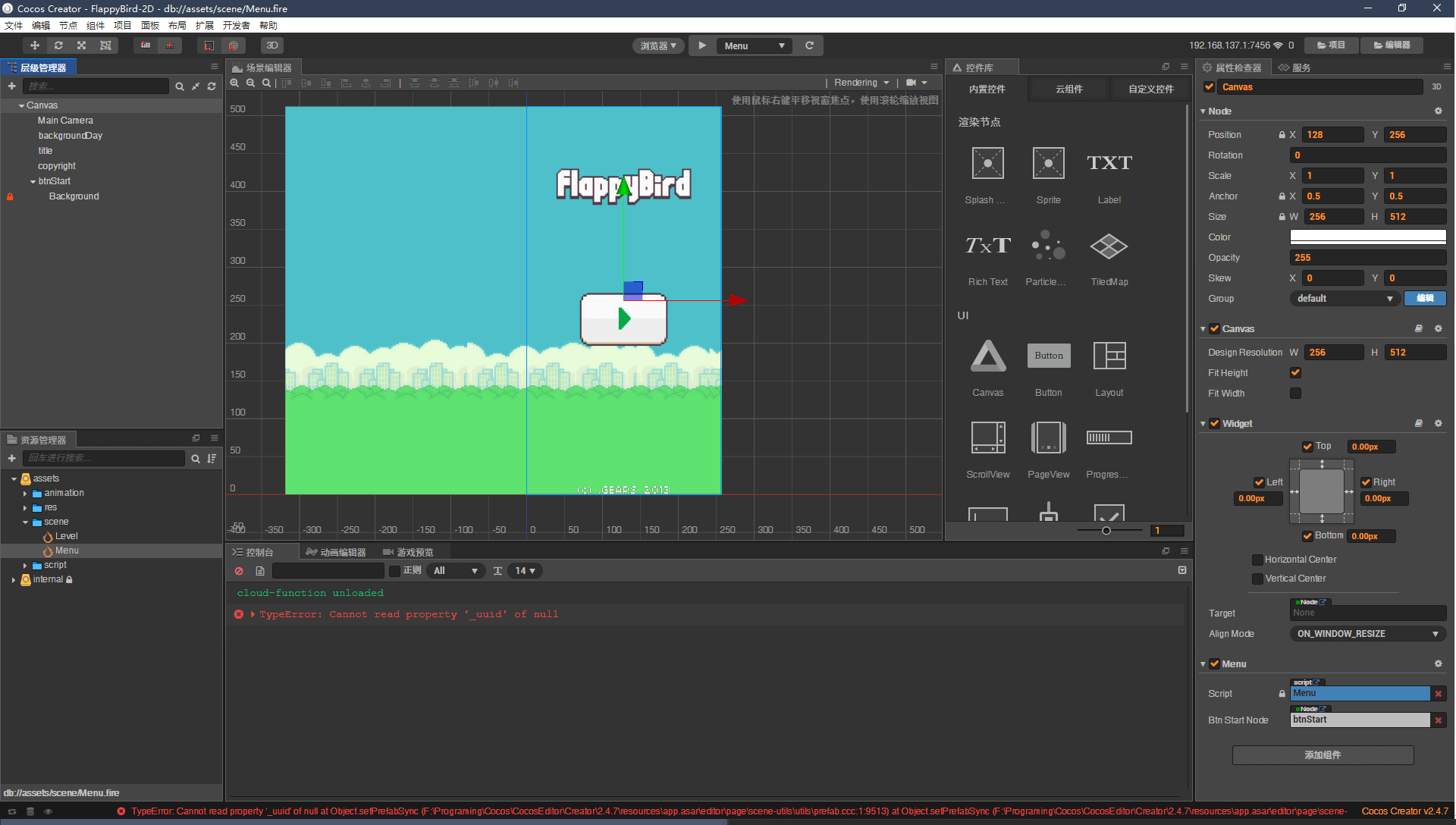Open the Rendering mode dropdown
The height and width of the screenshot is (825, 1456).
point(861,83)
